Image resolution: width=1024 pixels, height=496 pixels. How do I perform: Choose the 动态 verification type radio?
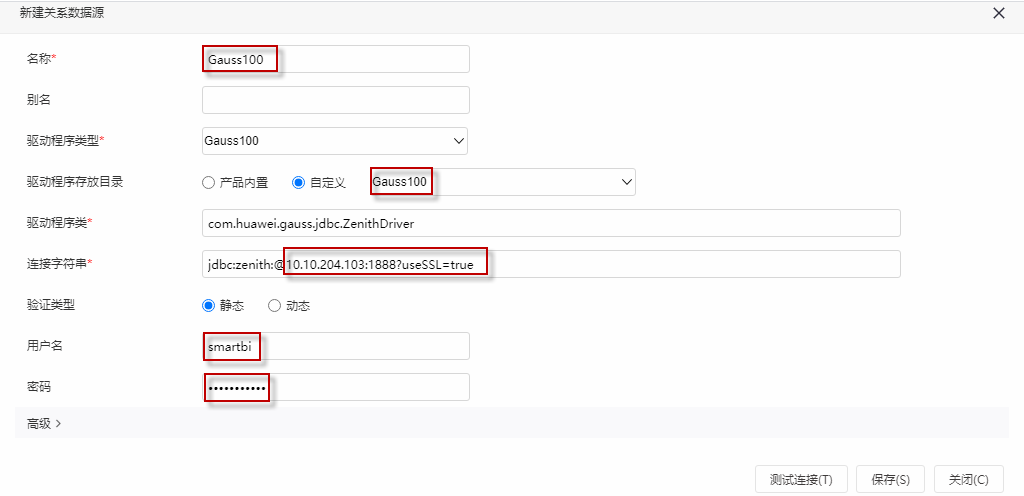[x=274, y=305]
